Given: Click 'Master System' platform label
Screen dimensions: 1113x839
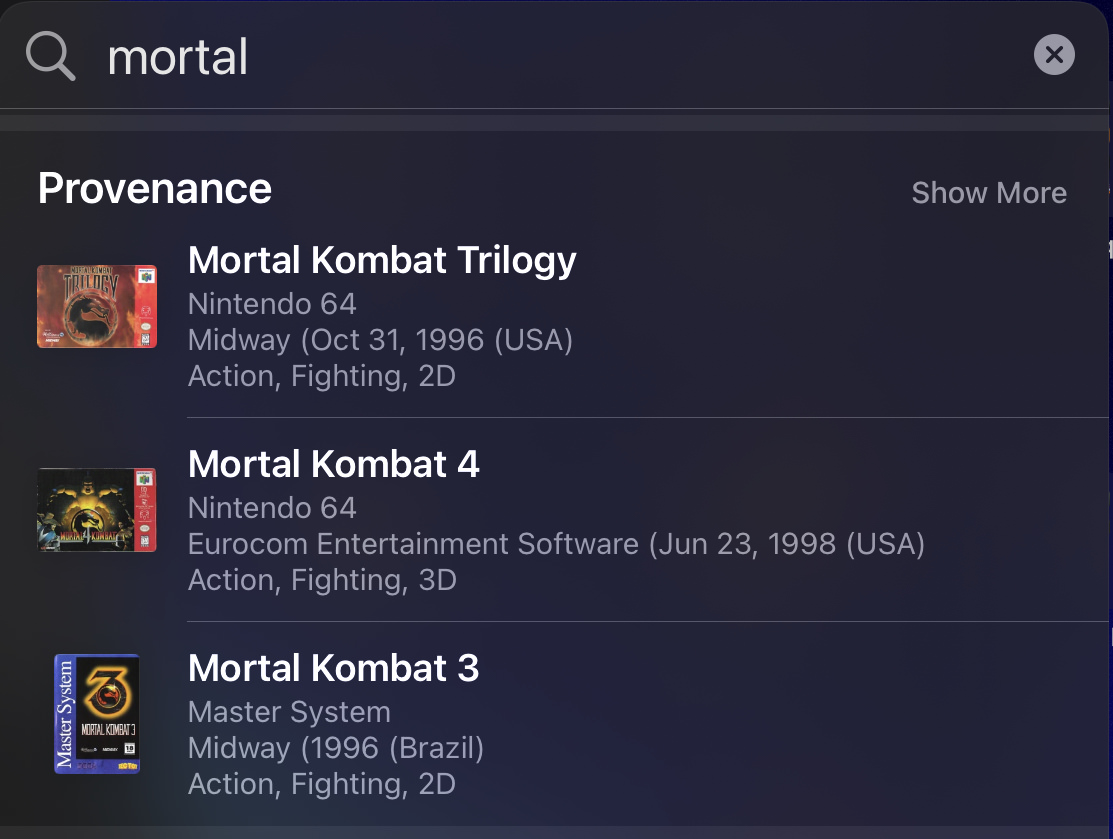Looking at the screenshot, I should 290,712.
